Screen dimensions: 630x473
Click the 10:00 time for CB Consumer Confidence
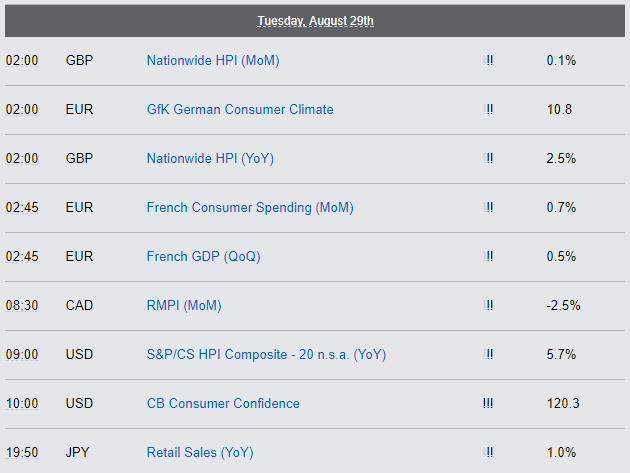(22, 403)
